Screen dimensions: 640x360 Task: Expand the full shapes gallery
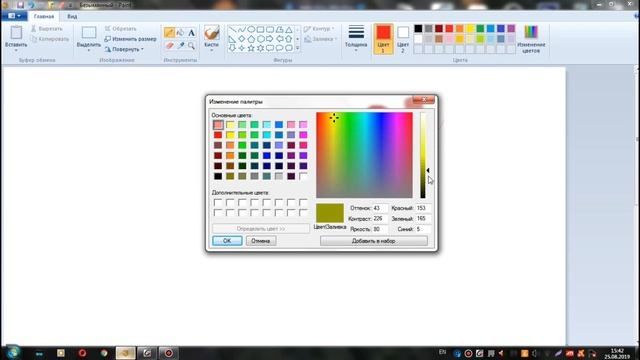click(298, 48)
